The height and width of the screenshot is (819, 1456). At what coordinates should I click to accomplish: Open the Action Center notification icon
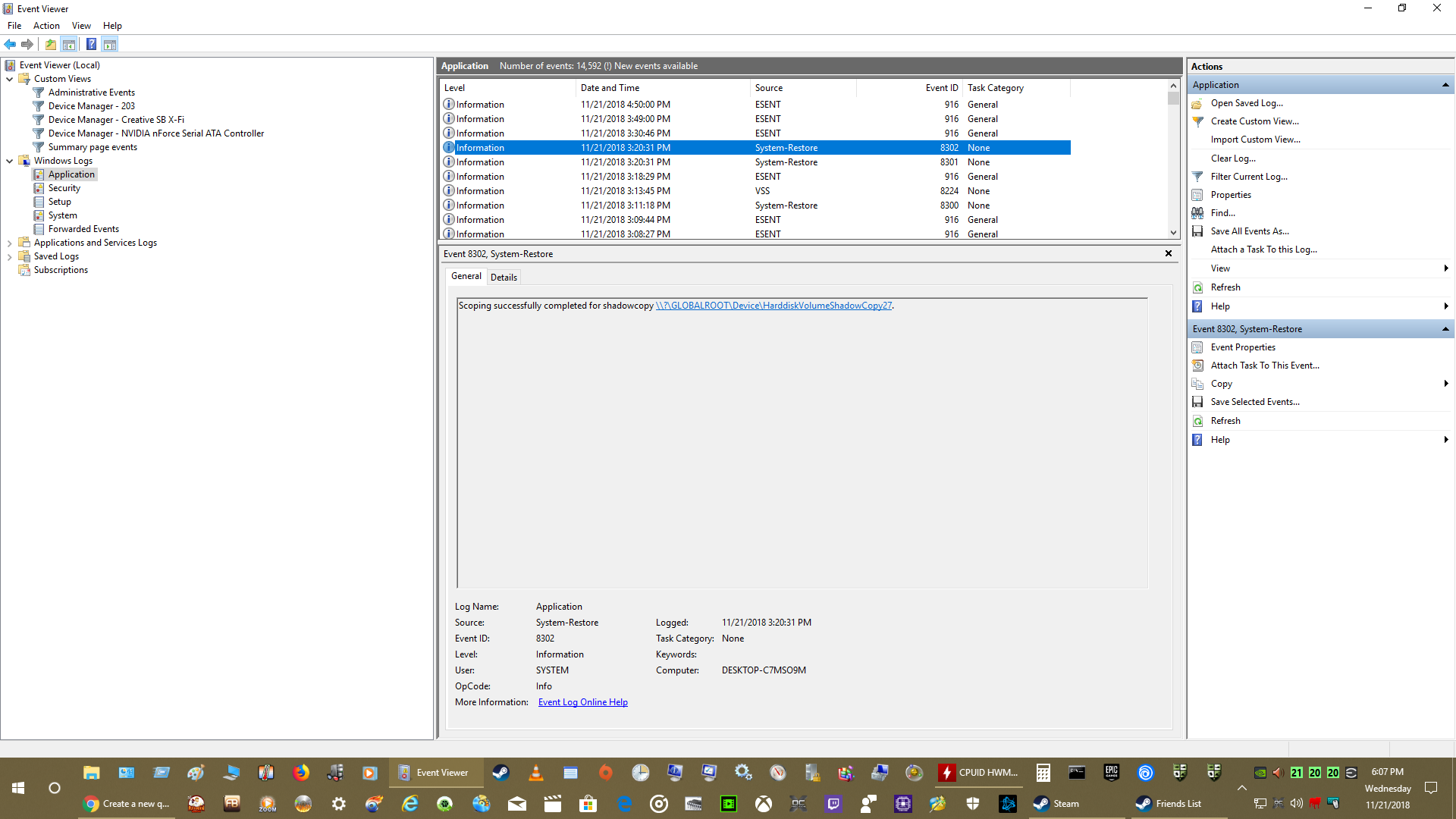click(1431, 788)
